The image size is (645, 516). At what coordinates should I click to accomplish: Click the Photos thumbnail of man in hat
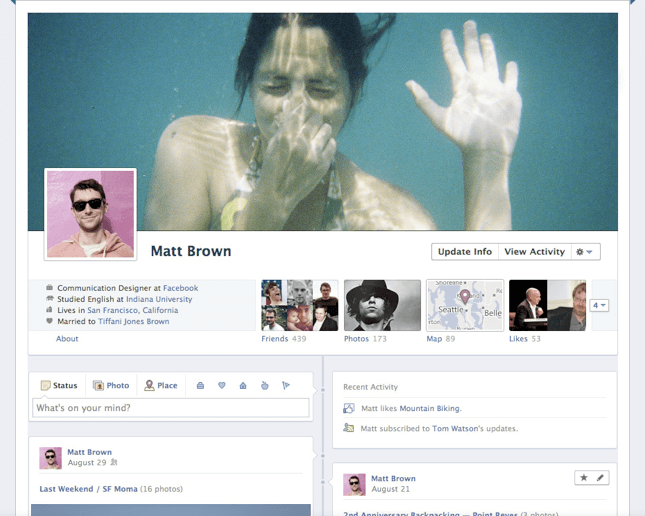pyautogui.click(x=383, y=305)
